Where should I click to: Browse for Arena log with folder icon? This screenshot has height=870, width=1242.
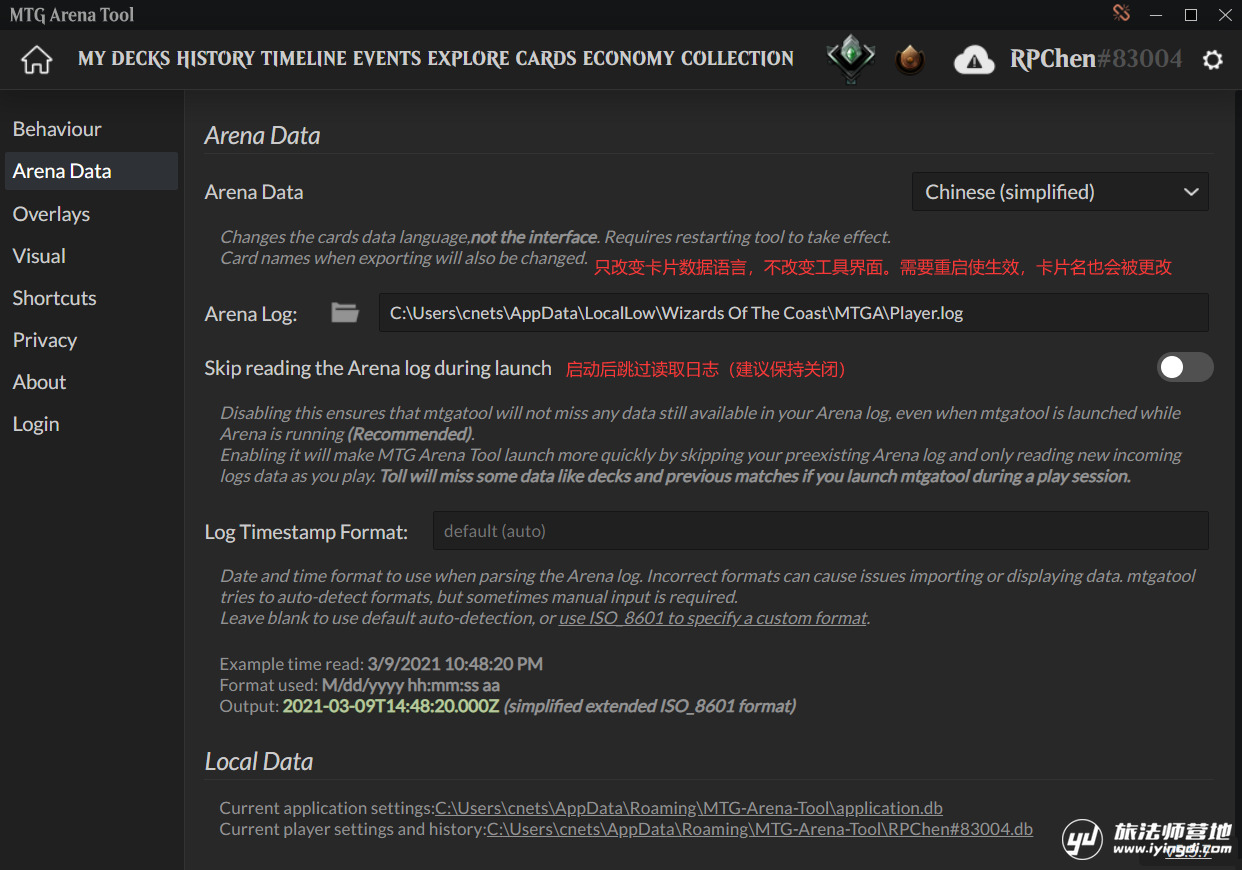click(x=345, y=313)
